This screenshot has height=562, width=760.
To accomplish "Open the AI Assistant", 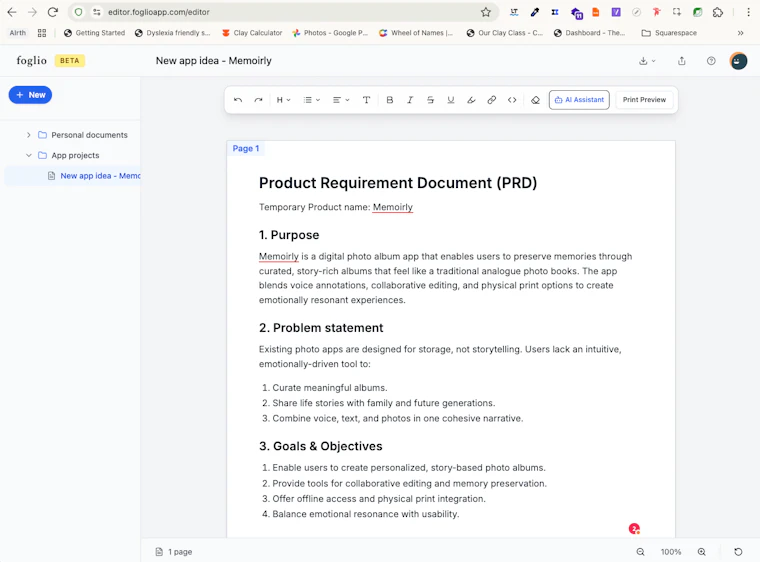I will (579, 100).
